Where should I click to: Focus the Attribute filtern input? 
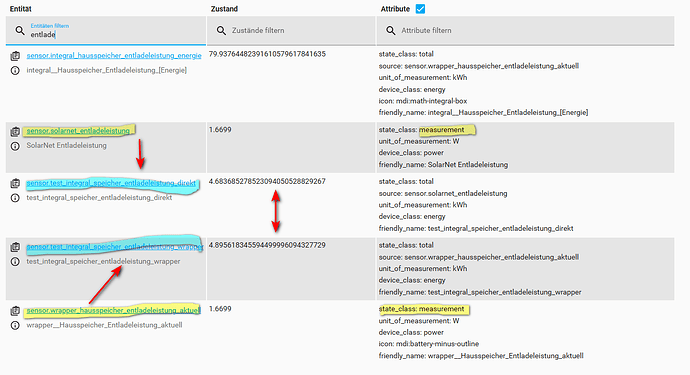525,30
